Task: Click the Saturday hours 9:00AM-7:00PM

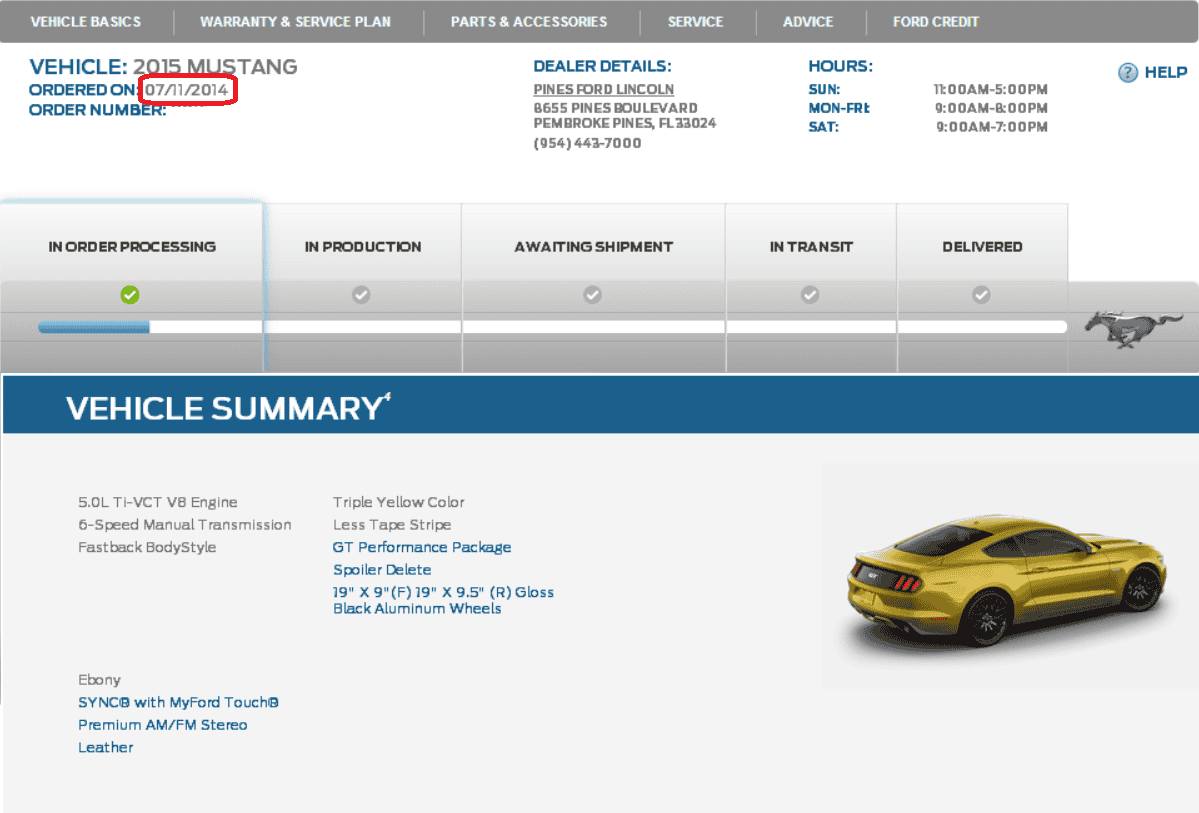Action: click(992, 127)
